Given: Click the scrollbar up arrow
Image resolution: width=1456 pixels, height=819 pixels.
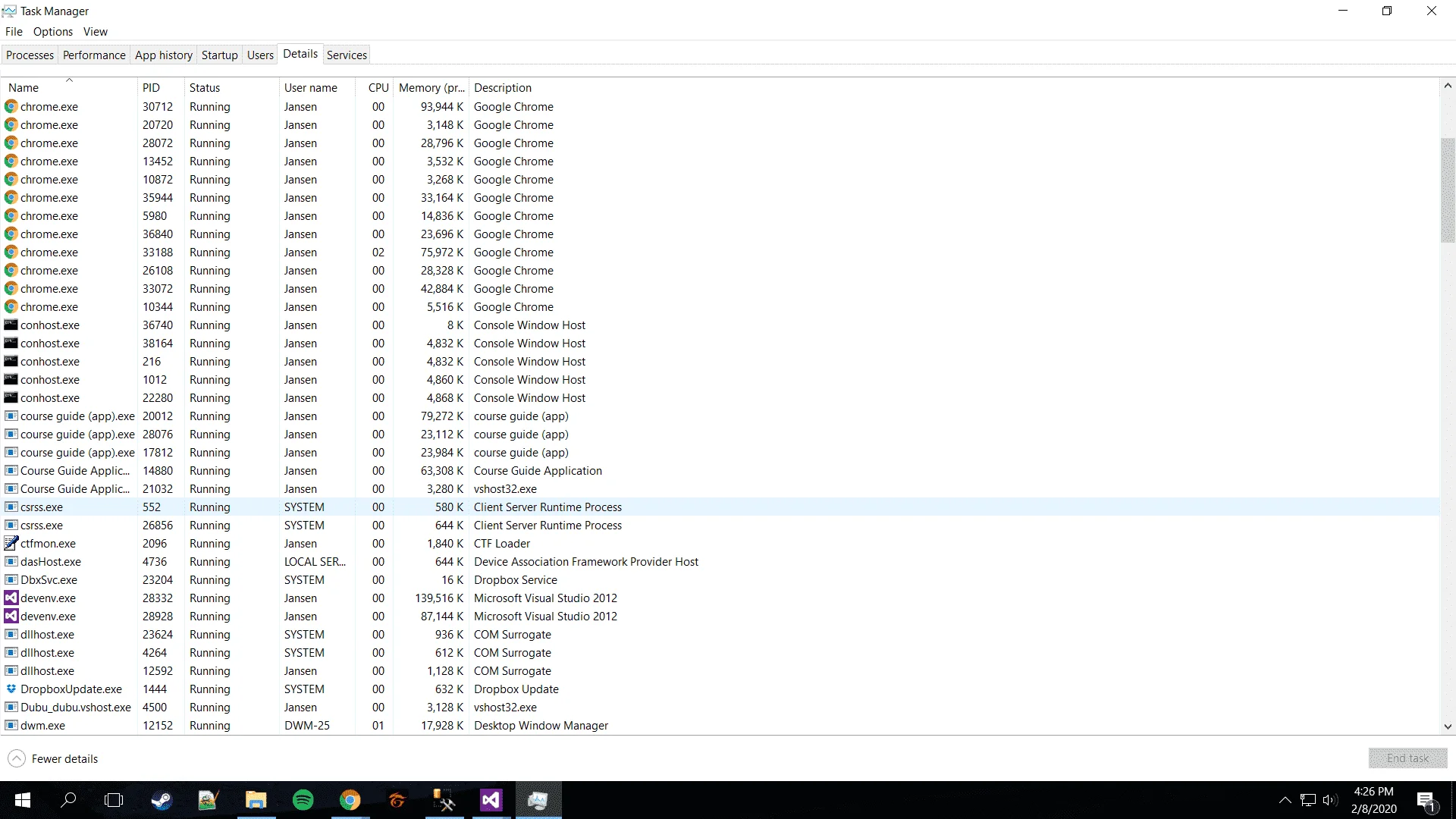Looking at the screenshot, I should pos(1448,86).
